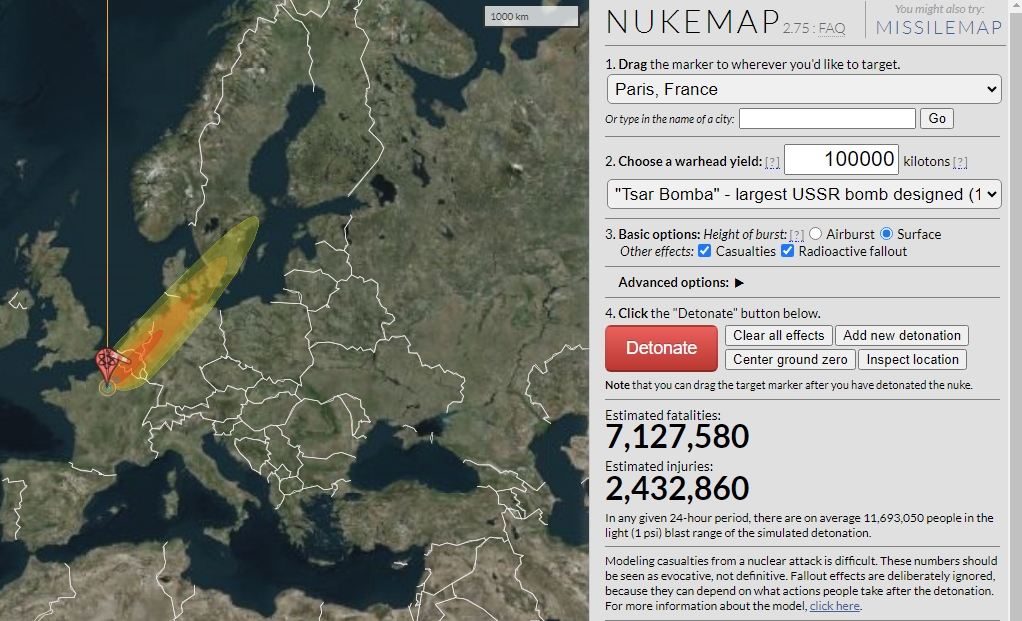Toggle the Casualties checkbox

705,251
